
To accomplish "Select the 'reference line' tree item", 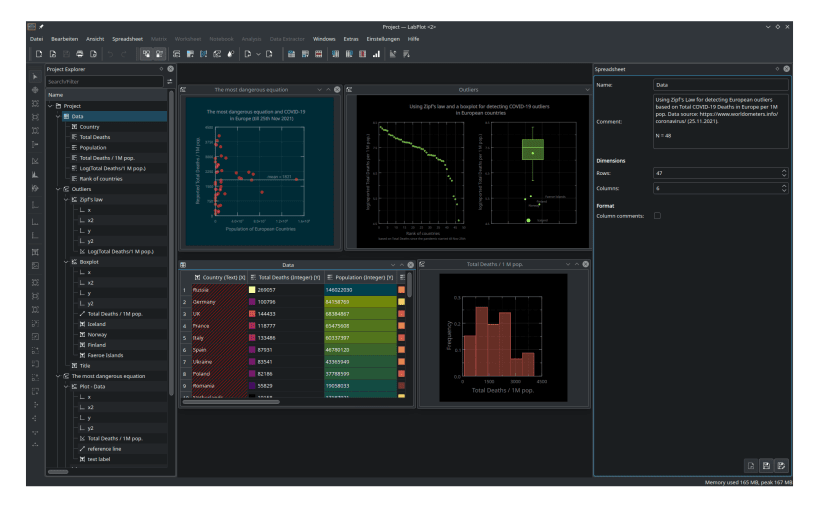I will [104, 449].
